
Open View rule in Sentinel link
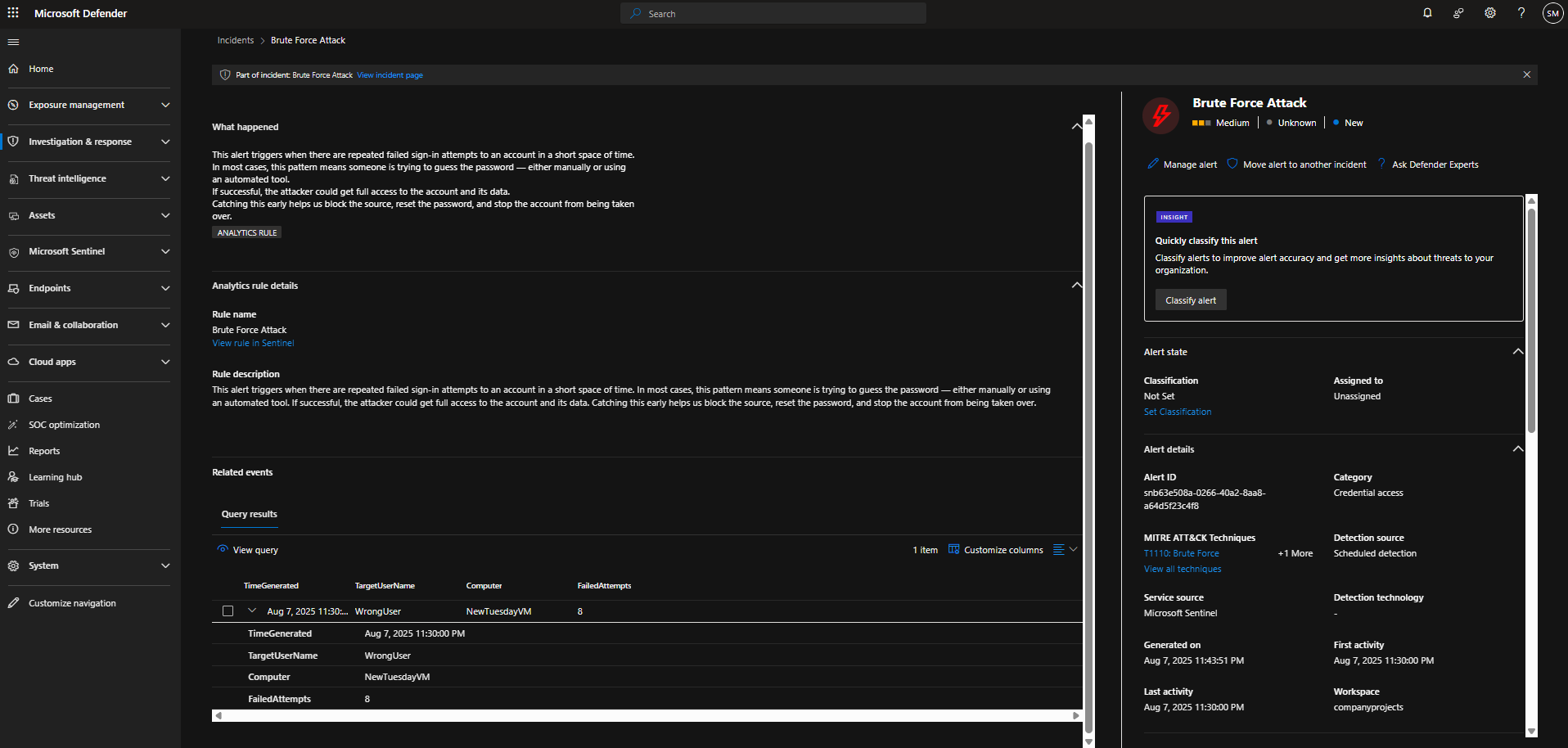click(253, 343)
